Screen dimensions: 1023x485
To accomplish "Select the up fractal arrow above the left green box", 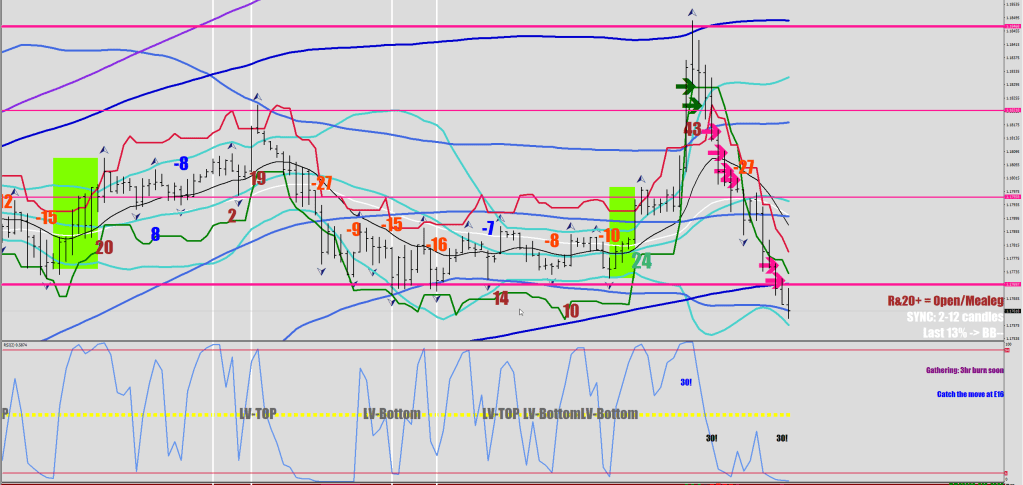I will point(104,148).
